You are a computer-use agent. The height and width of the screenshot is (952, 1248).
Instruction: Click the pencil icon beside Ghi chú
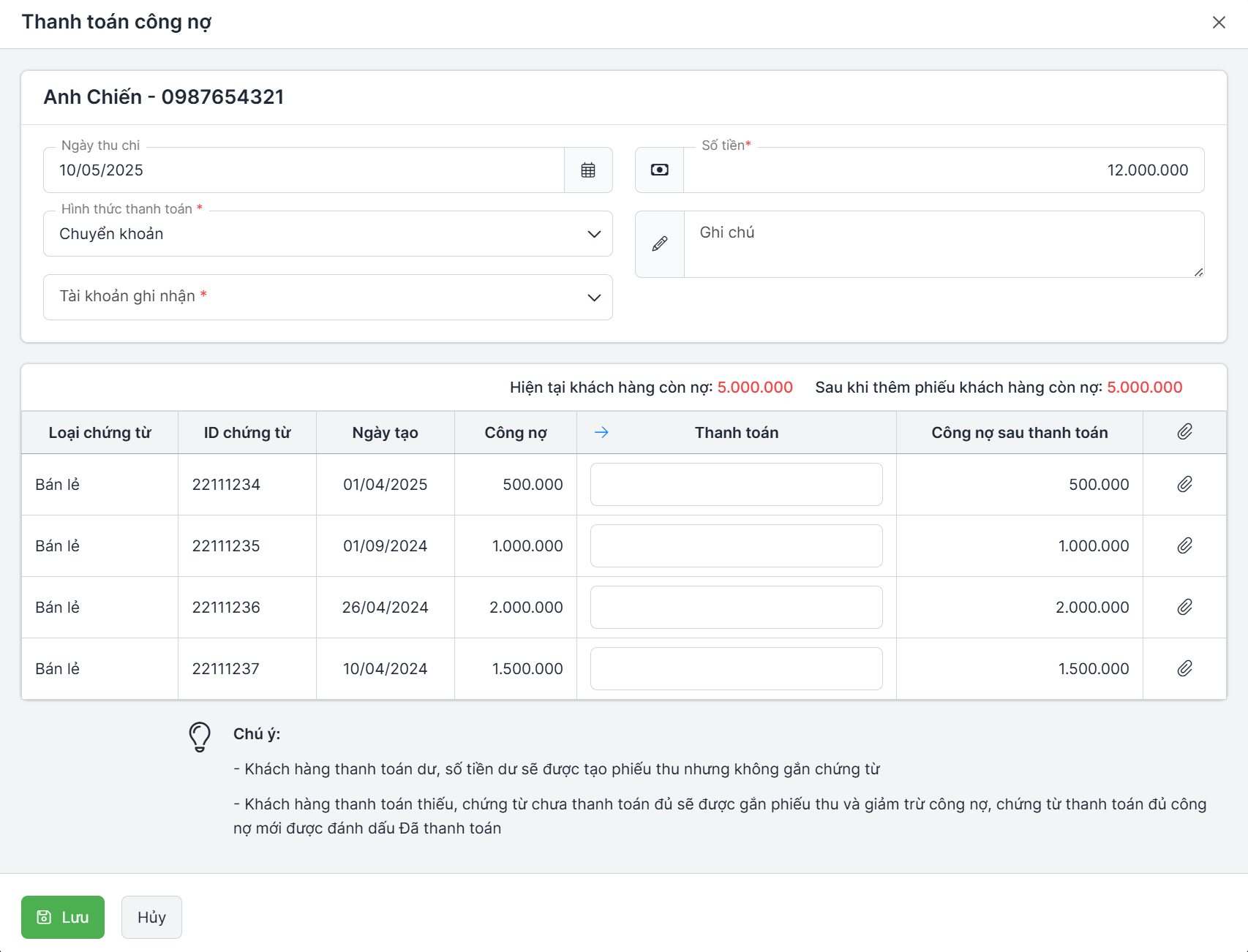tap(660, 244)
